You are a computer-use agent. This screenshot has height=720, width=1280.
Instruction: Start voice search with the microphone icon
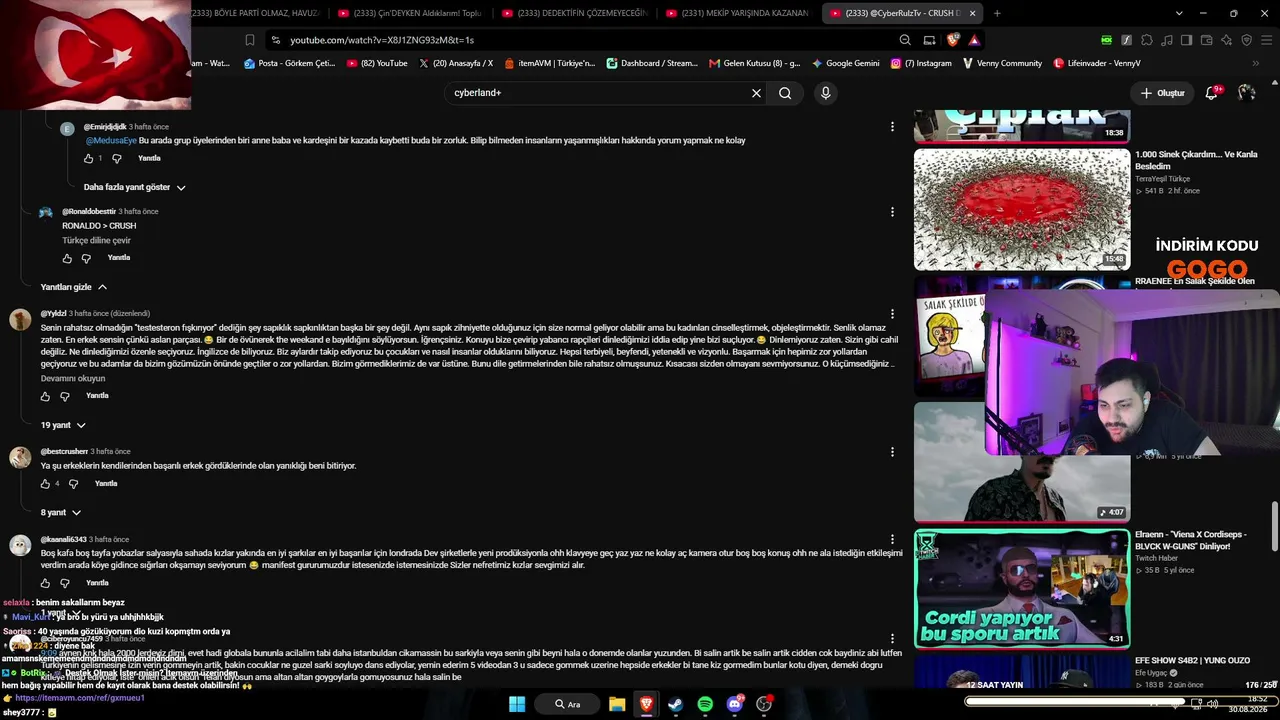[825, 93]
